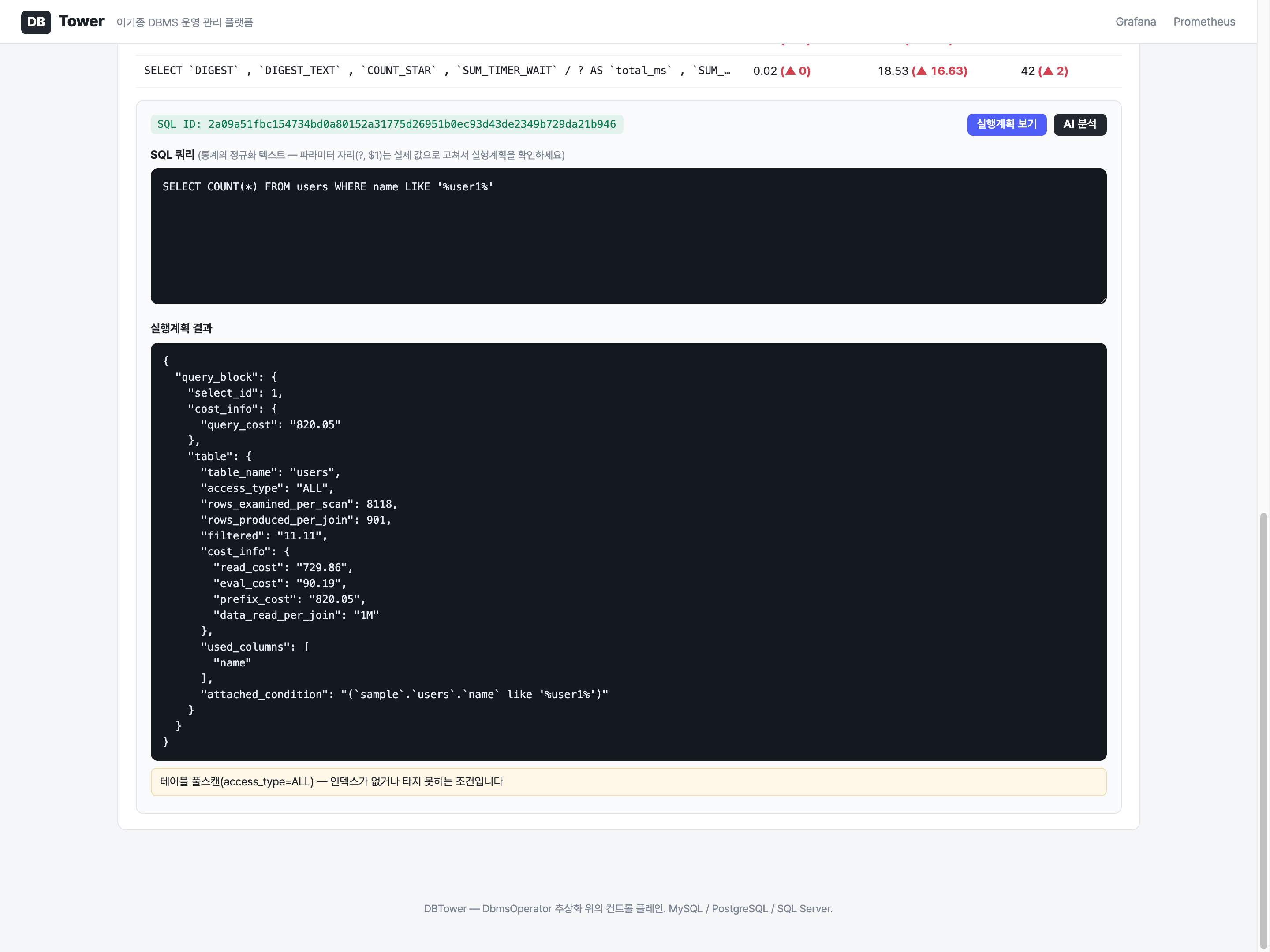1270x952 pixels.
Task: Grab the query textarea resize handle
Action: (1102, 300)
